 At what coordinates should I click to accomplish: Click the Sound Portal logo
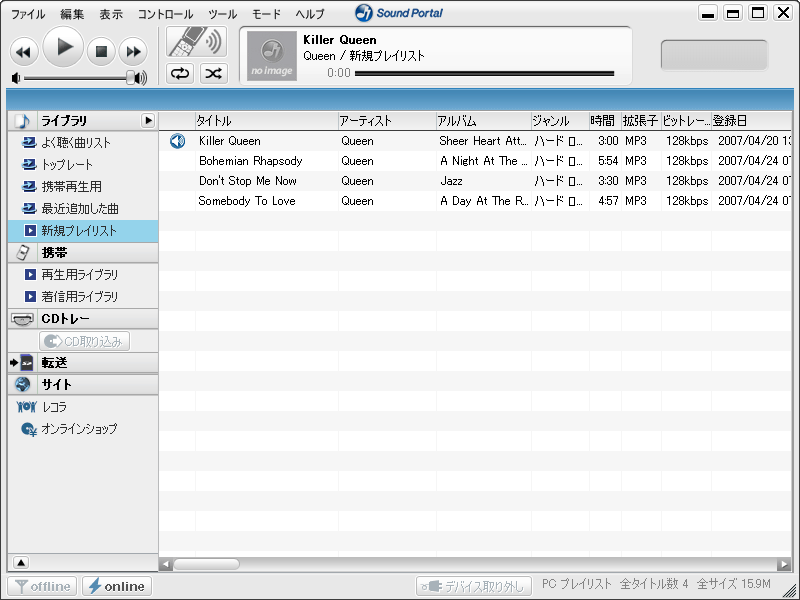(399, 13)
